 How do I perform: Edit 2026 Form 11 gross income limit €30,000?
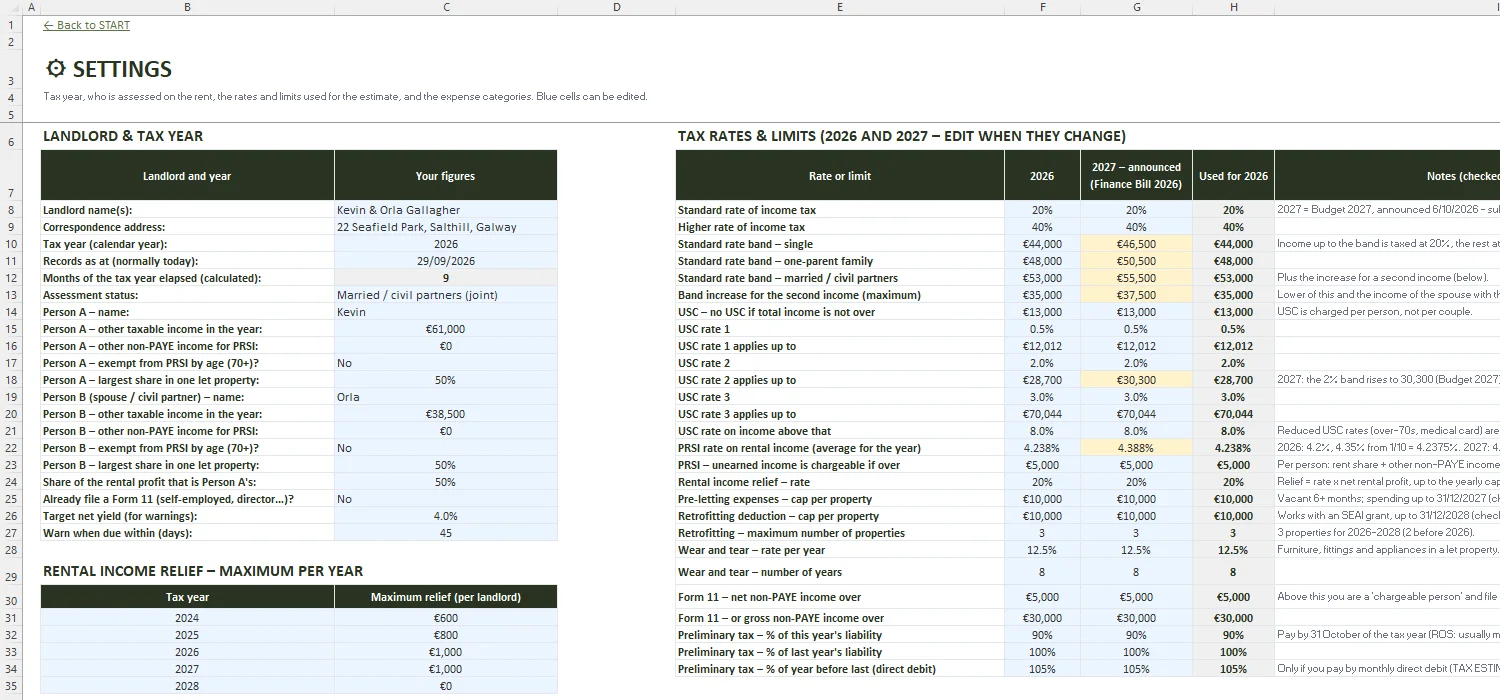[x=1042, y=618]
